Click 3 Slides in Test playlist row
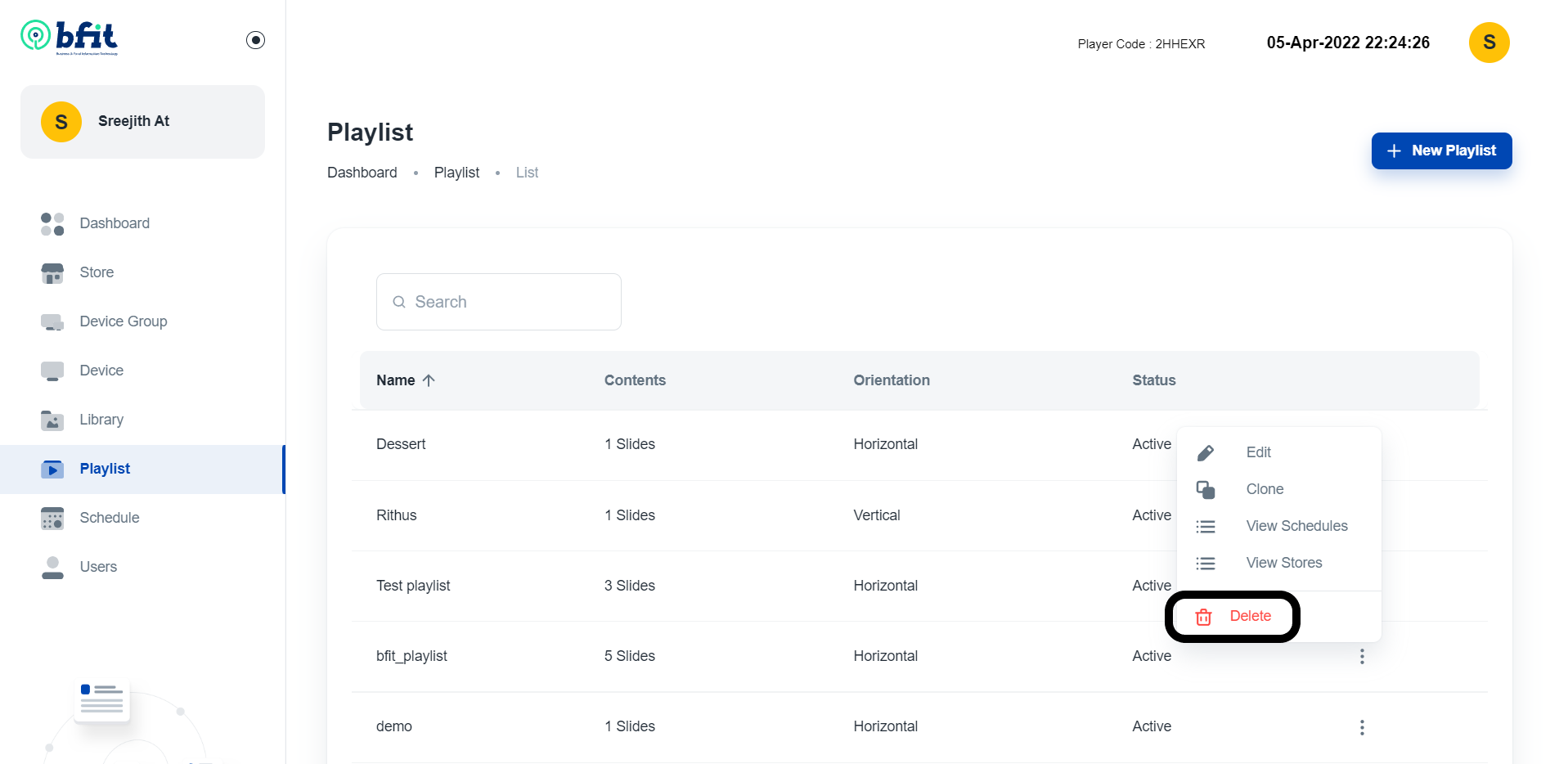 (630, 586)
